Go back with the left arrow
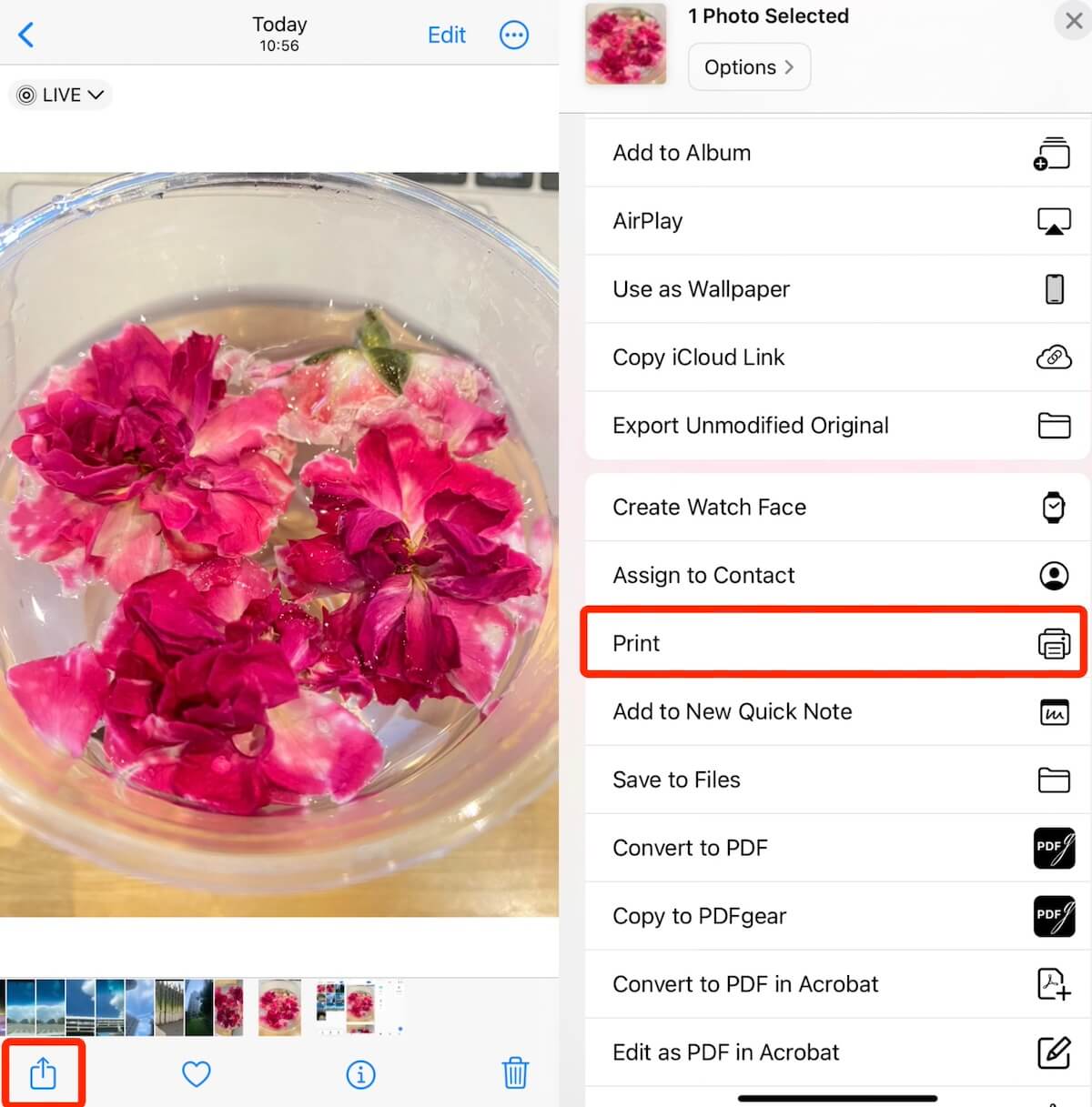This screenshot has width=1092, height=1107. [x=25, y=35]
